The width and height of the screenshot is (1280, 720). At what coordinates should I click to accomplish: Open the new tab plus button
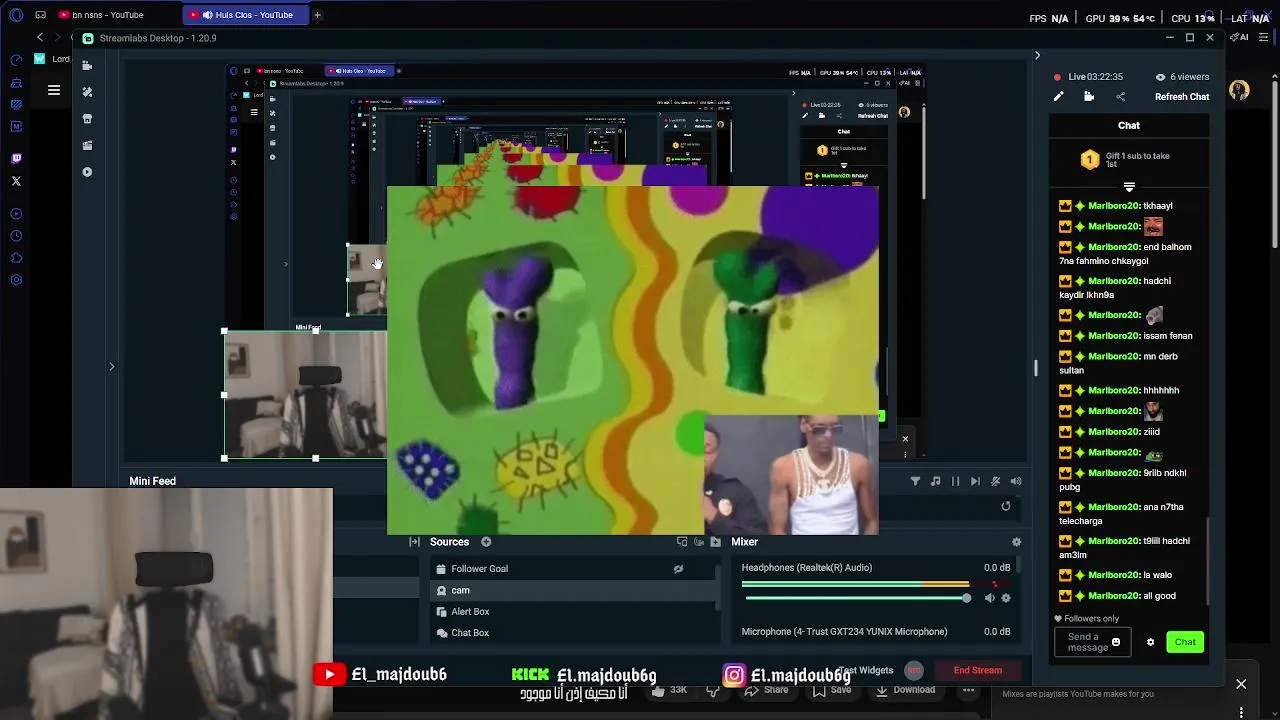[x=317, y=15]
